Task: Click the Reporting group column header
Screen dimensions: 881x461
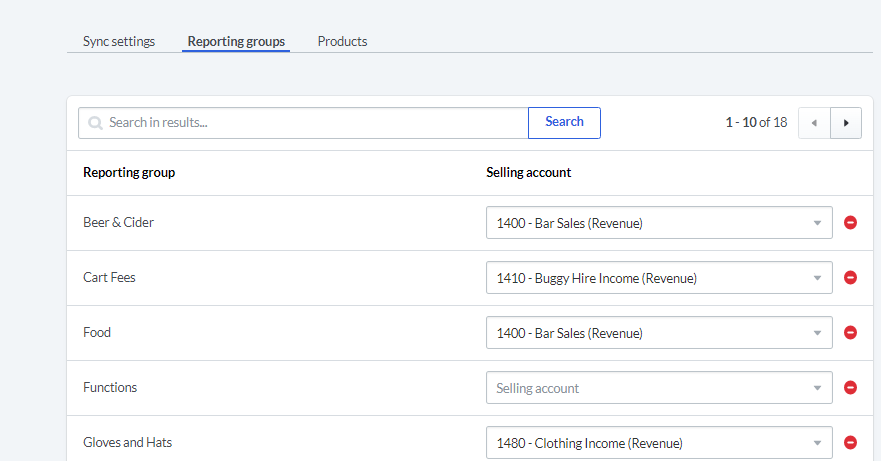Action: pos(129,173)
